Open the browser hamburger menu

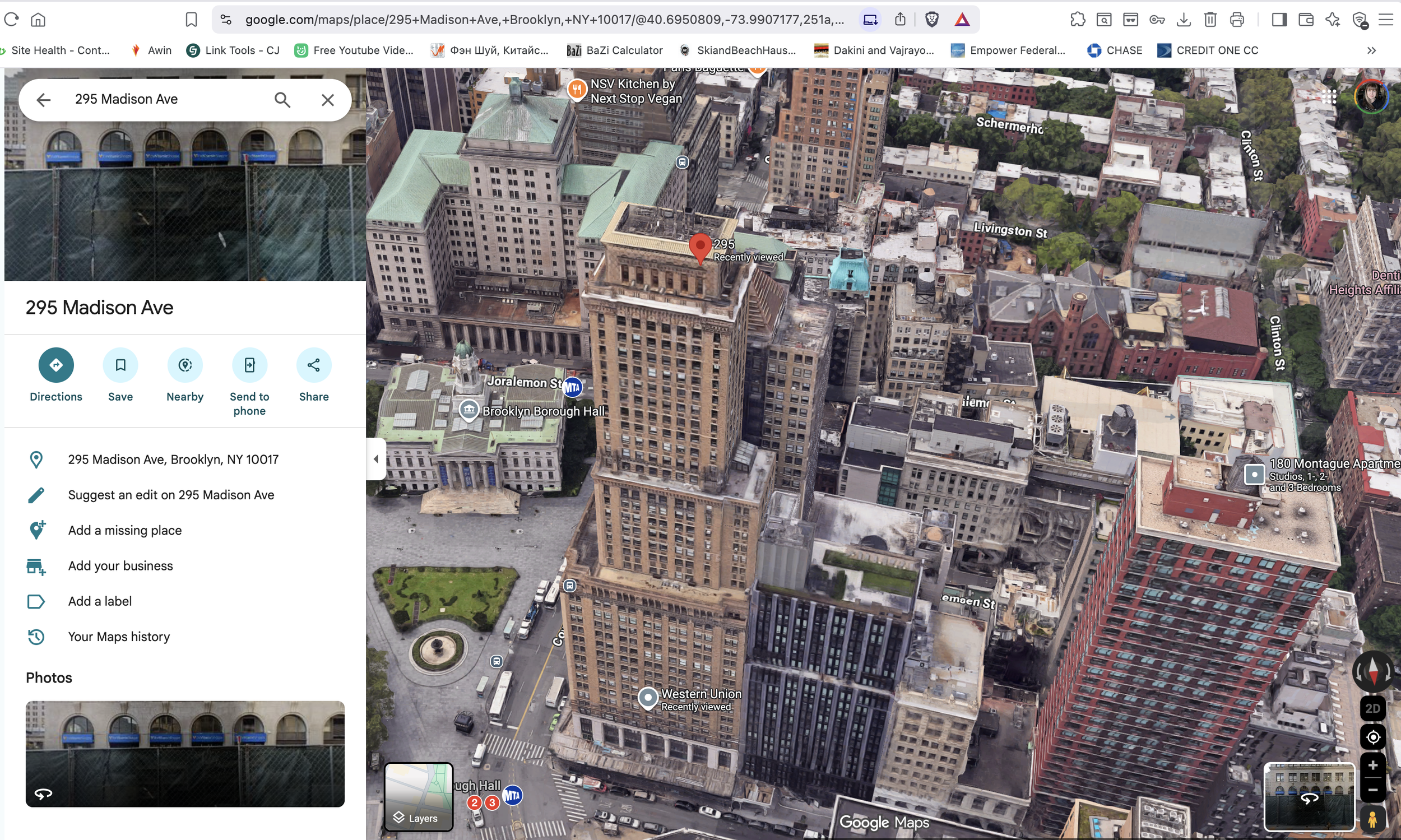(1386, 18)
